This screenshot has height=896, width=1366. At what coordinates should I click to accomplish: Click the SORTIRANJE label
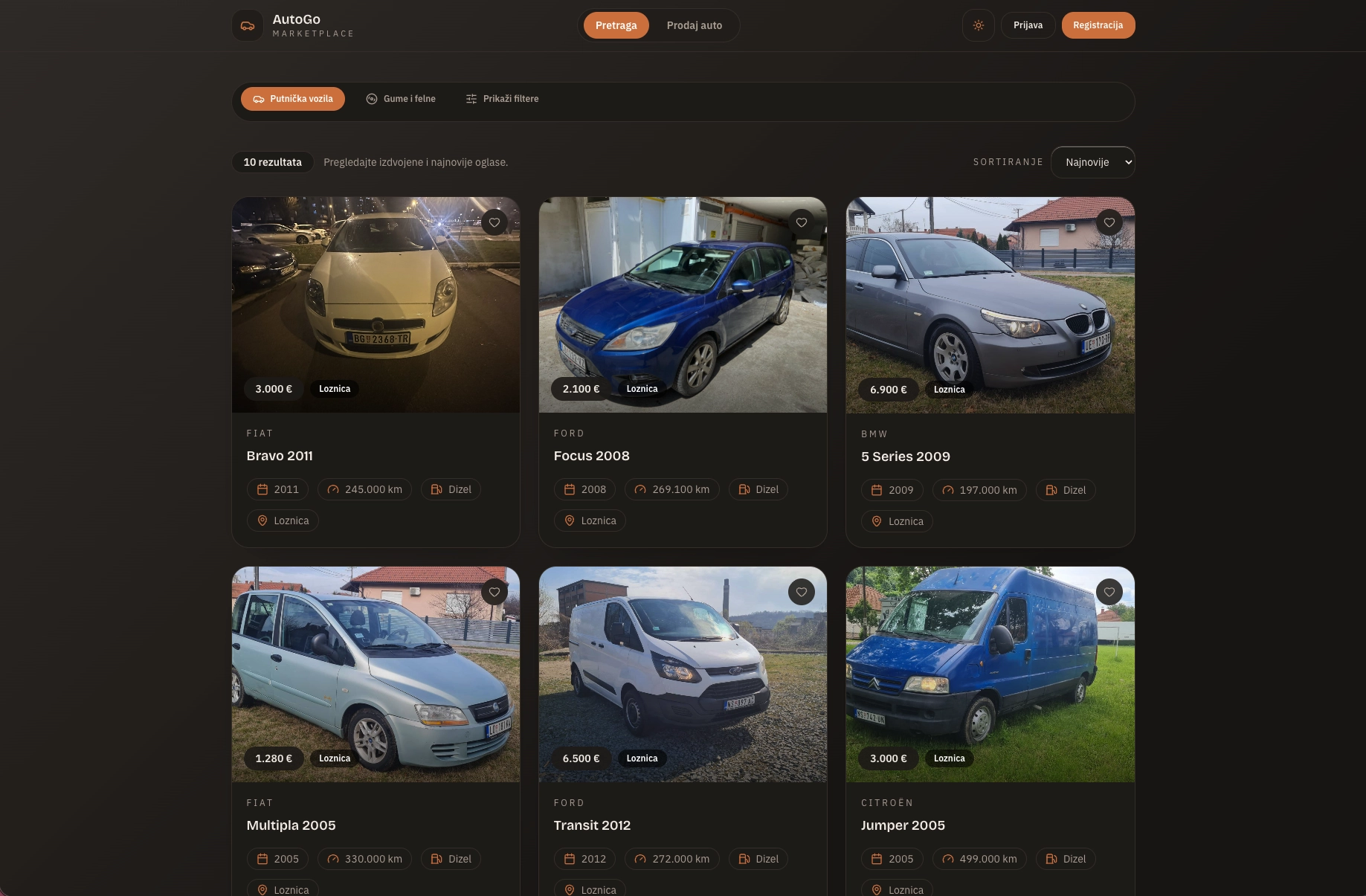(x=1008, y=162)
